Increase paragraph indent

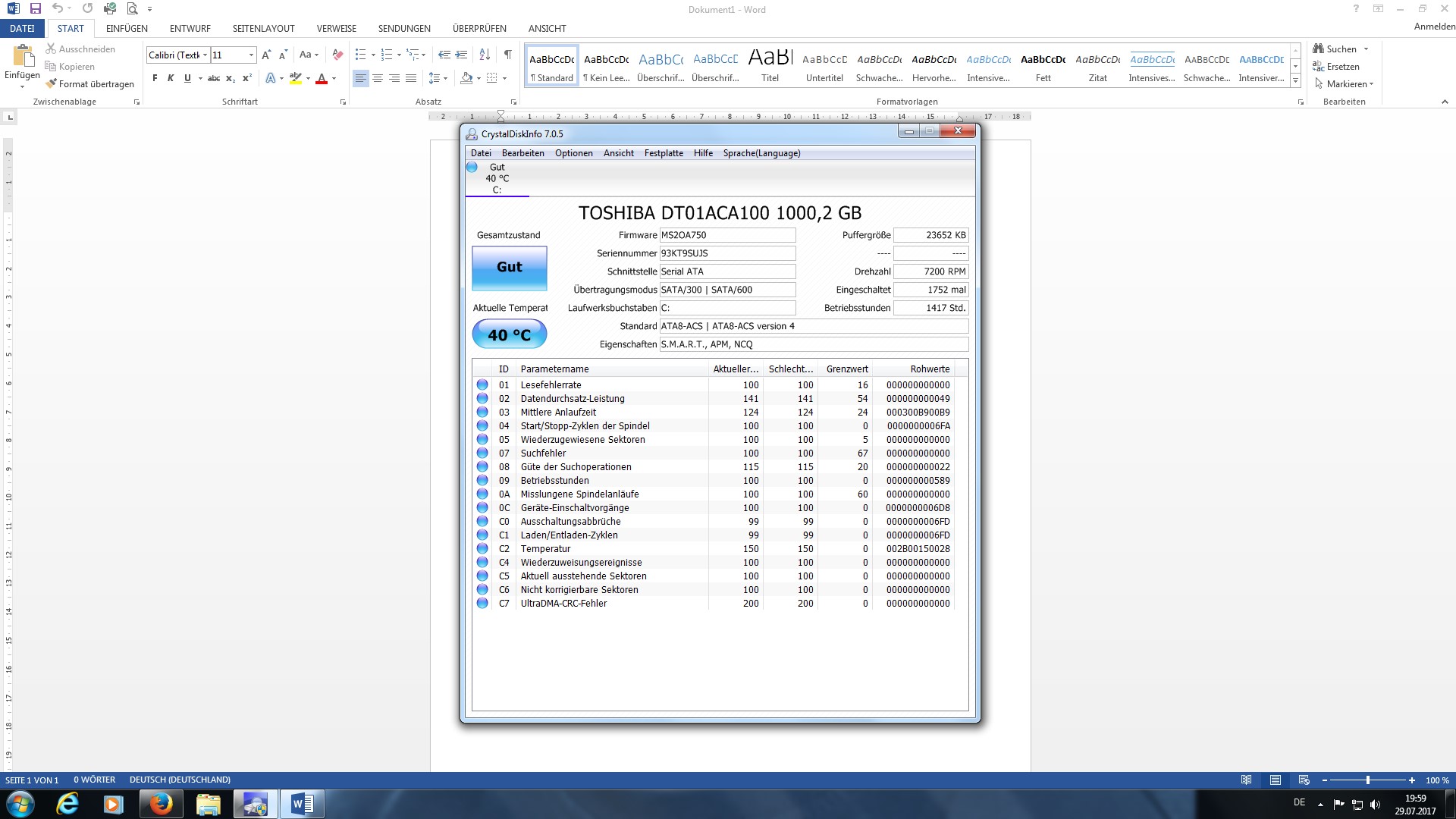click(x=461, y=55)
